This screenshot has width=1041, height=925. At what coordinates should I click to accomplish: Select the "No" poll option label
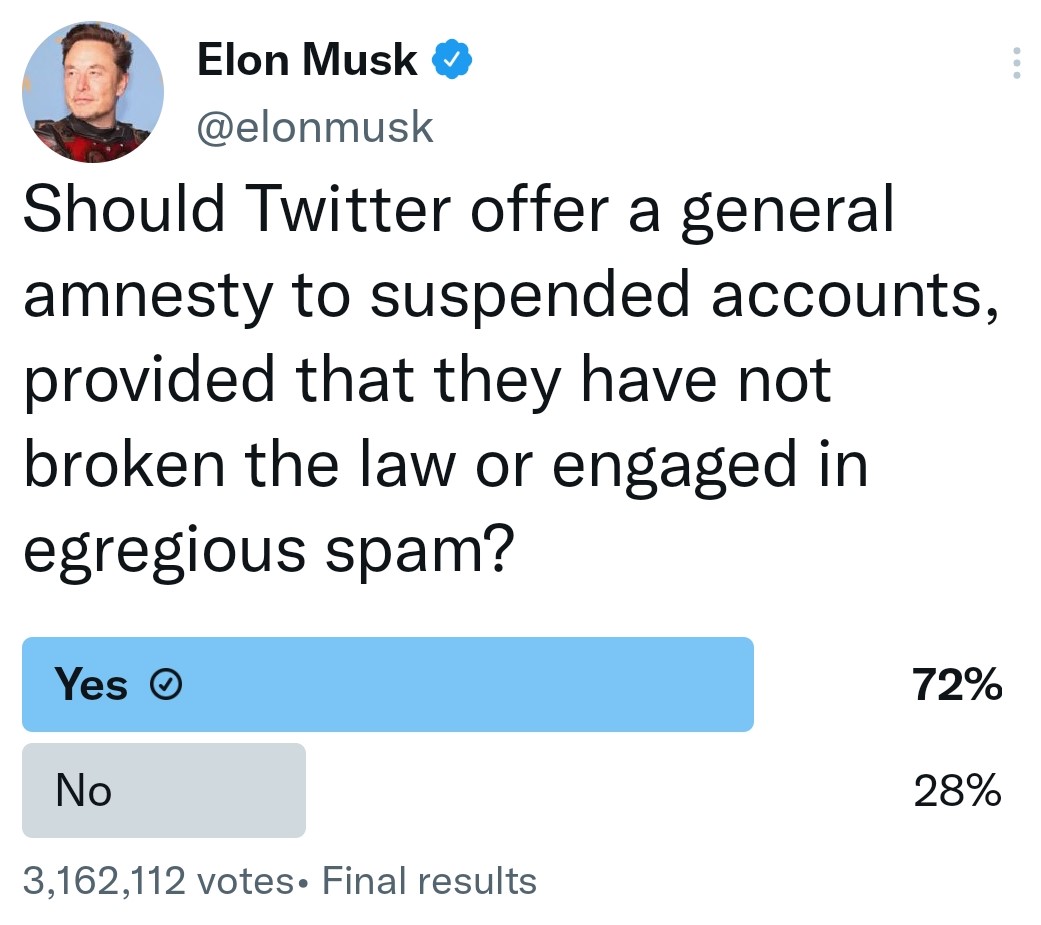coord(84,791)
